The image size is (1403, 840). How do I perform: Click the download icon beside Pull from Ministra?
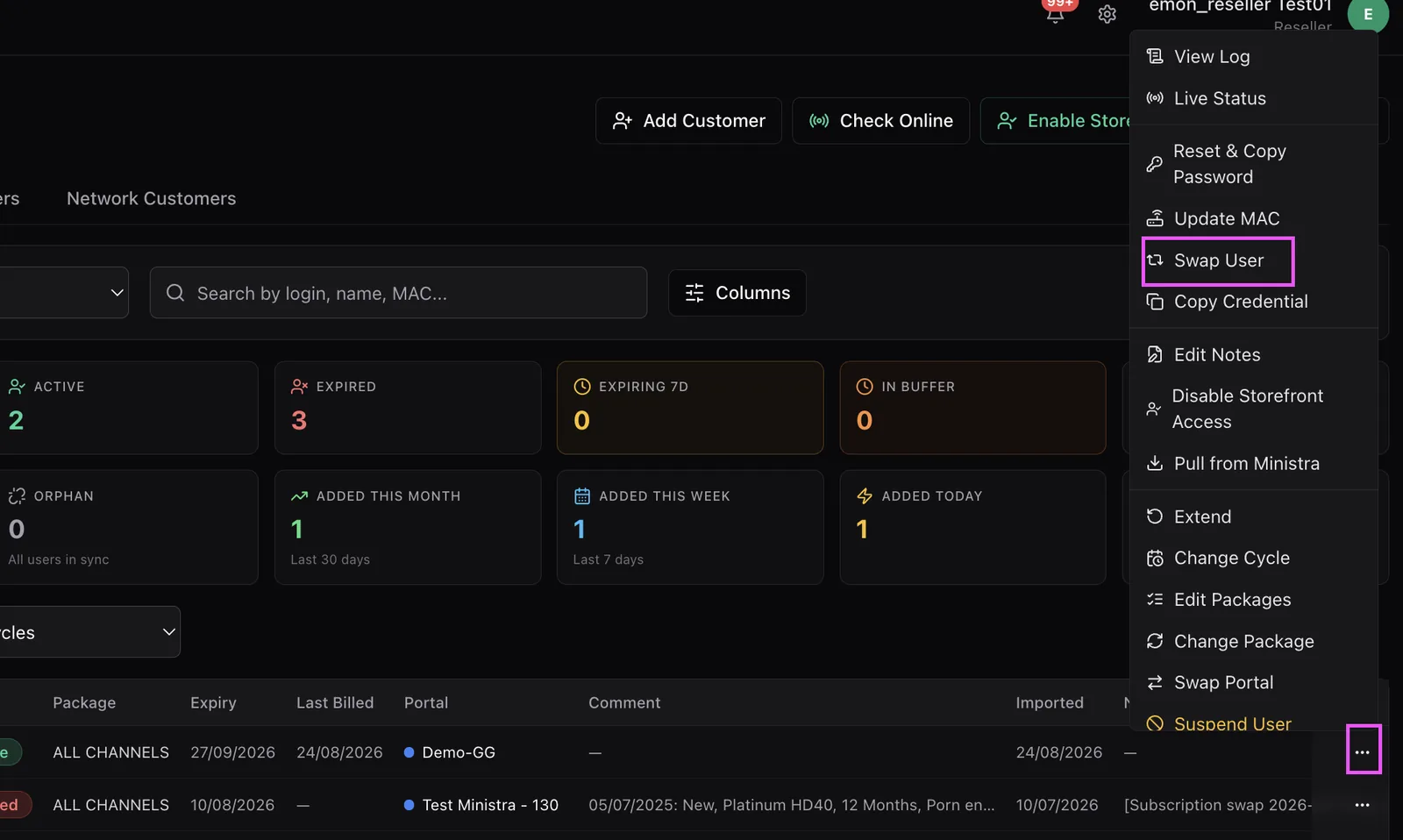1155,463
